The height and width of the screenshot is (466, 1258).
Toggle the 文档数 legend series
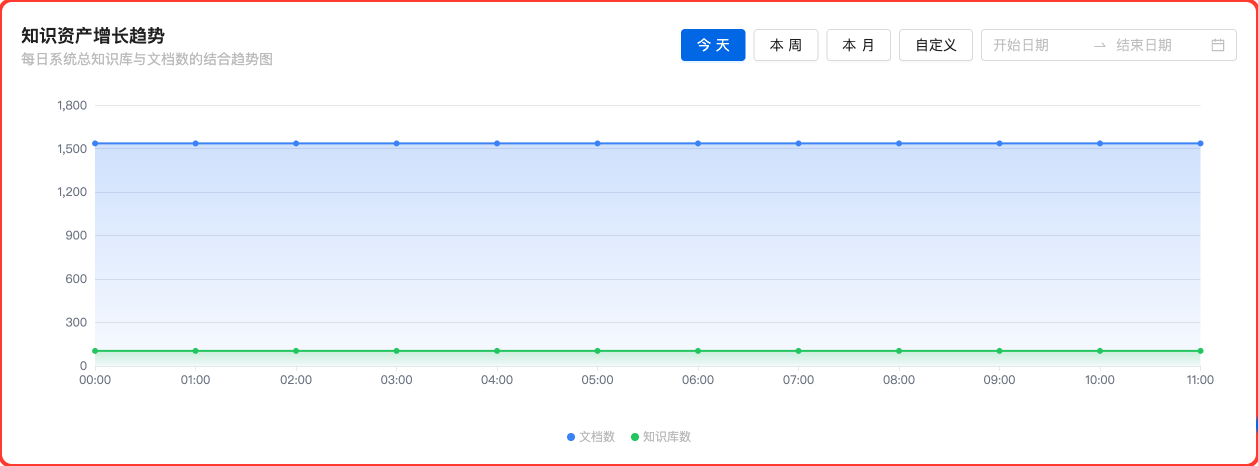pyautogui.click(x=597, y=437)
